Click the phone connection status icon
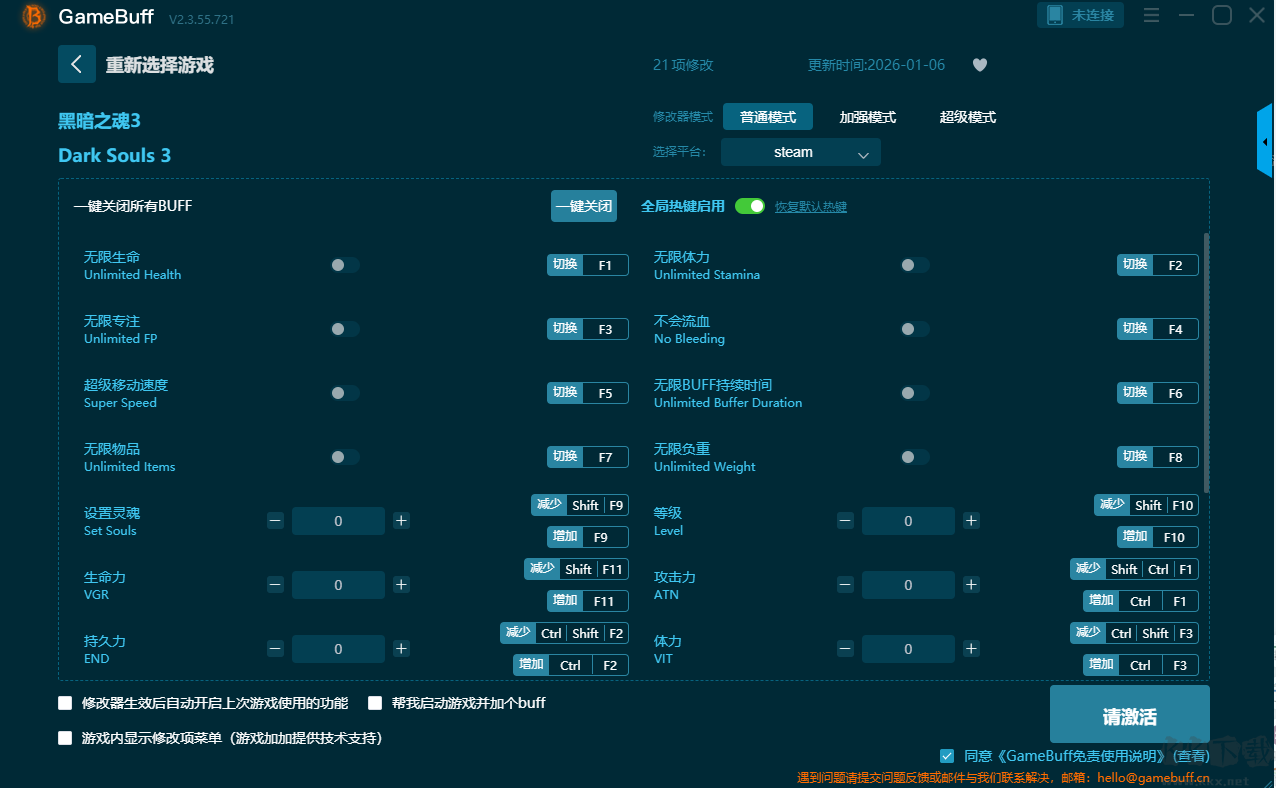The width and height of the screenshot is (1276, 788). [1054, 15]
